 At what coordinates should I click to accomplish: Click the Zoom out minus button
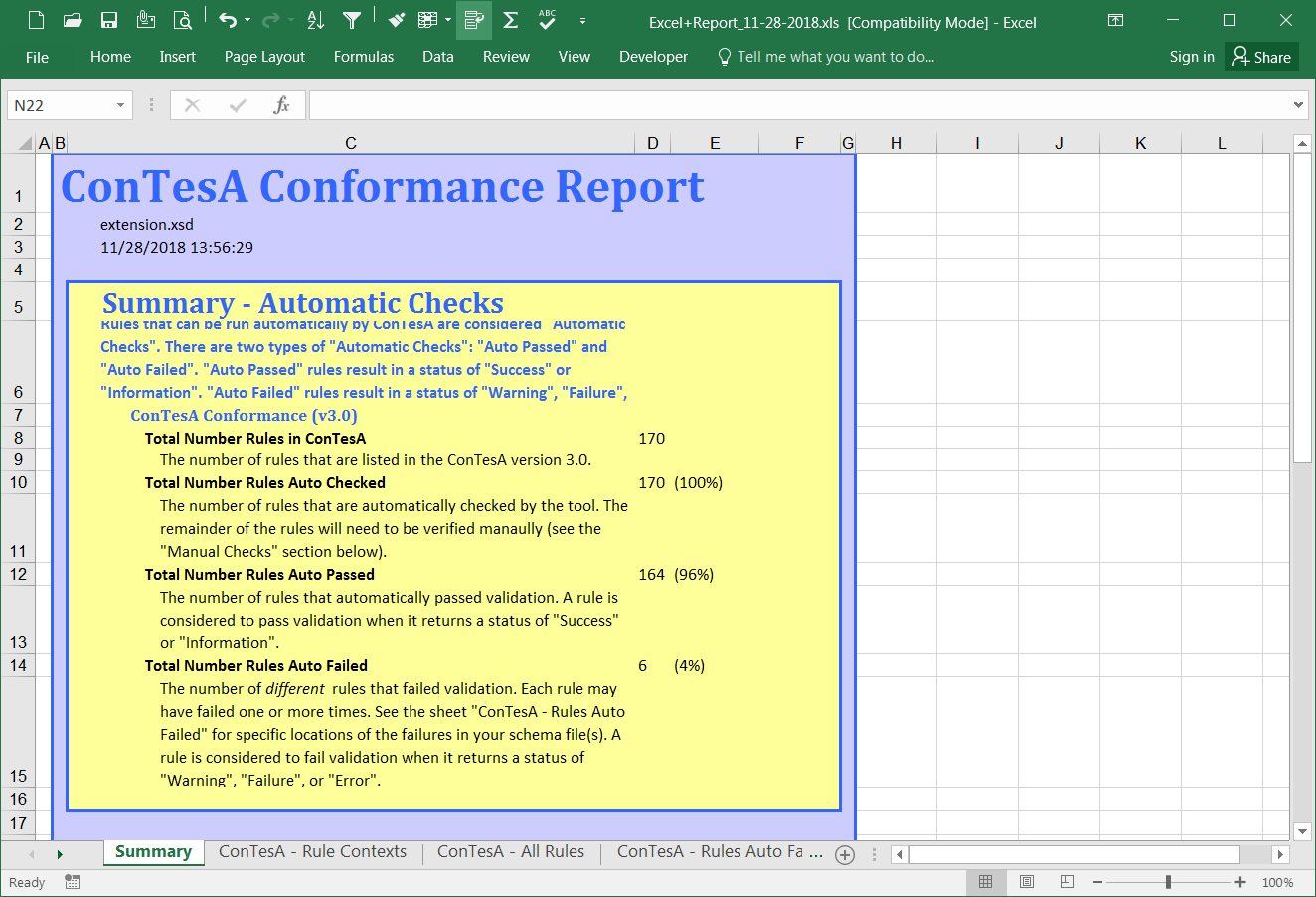click(1097, 882)
